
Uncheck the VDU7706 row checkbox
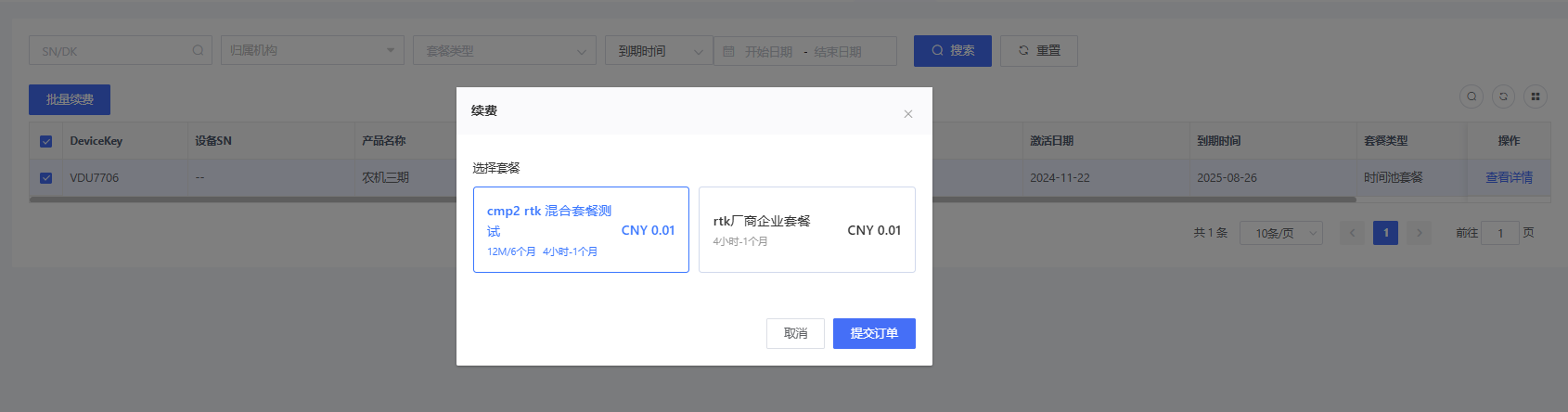(x=45, y=177)
